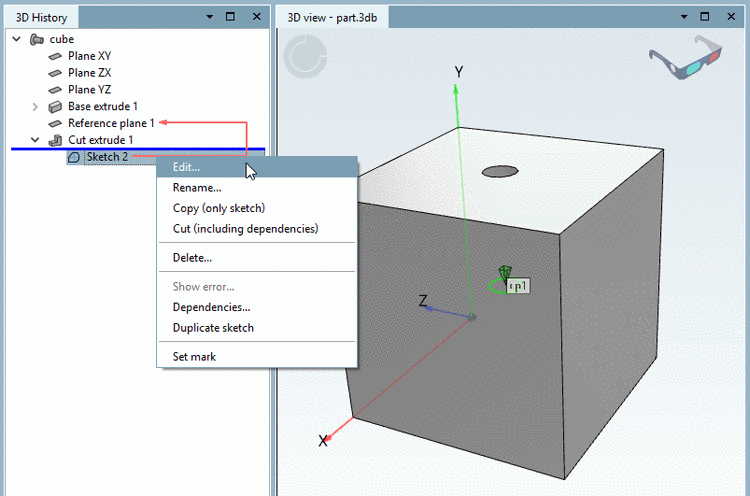
Task: Click the circular view navigation widget
Action: pyautogui.click(x=306, y=56)
